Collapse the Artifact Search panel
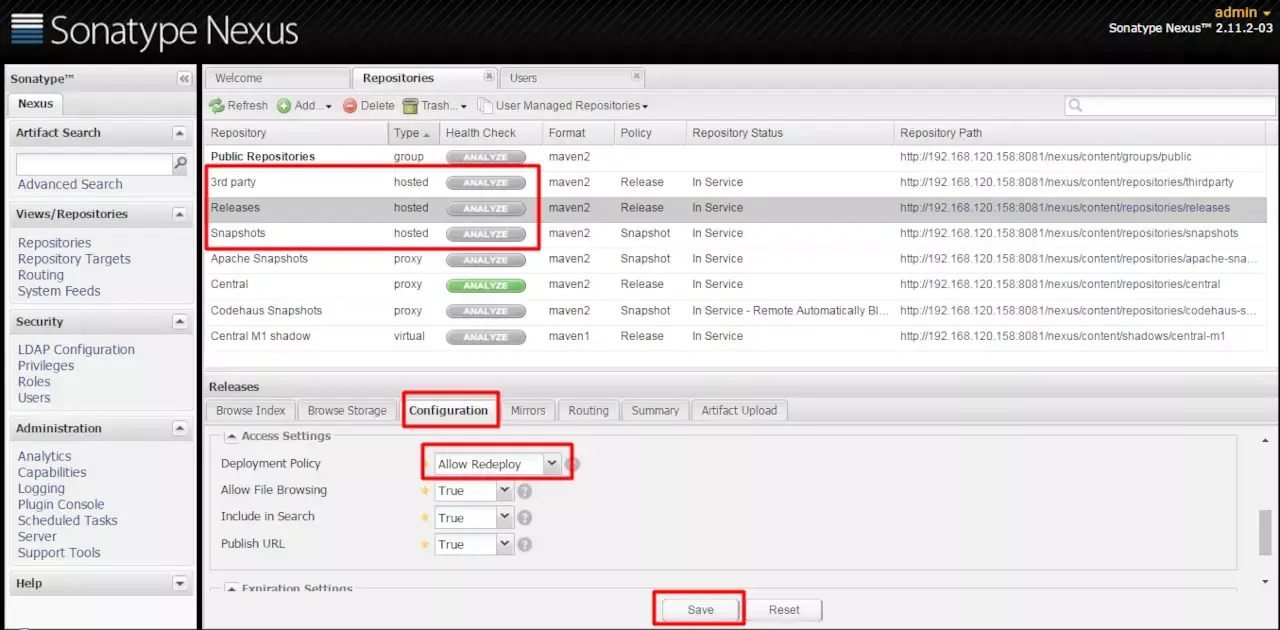1280x630 pixels. coord(180,133)
